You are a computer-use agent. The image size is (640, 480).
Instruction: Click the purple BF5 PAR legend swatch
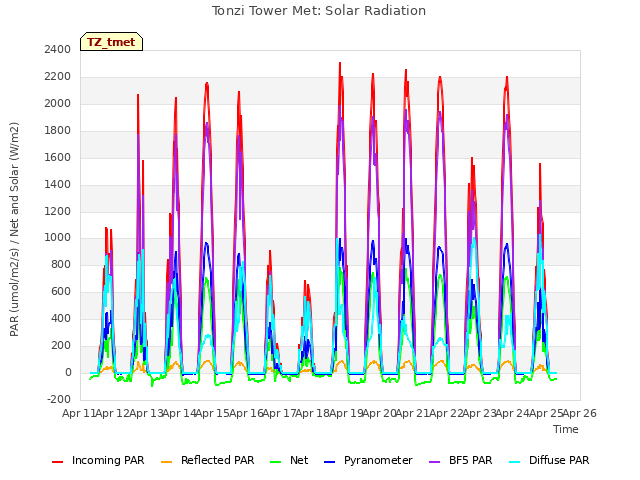(435, 462)
